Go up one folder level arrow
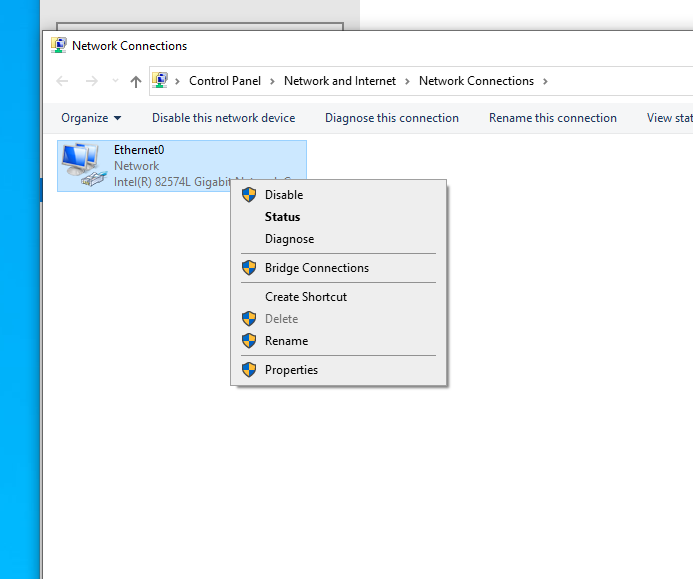The width and height of the screenshot is (693, 579). (x=136, y=81)
